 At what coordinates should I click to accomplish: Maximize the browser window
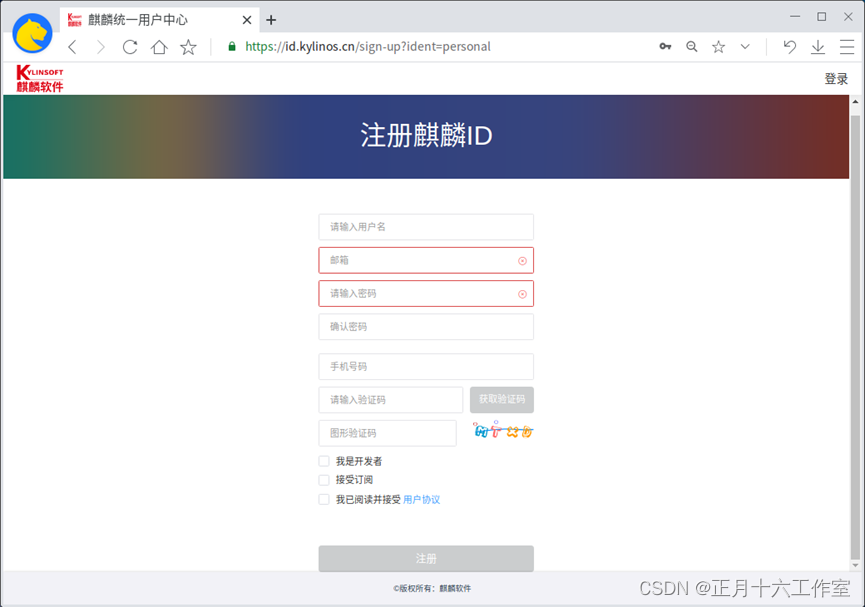pos(821,17)
